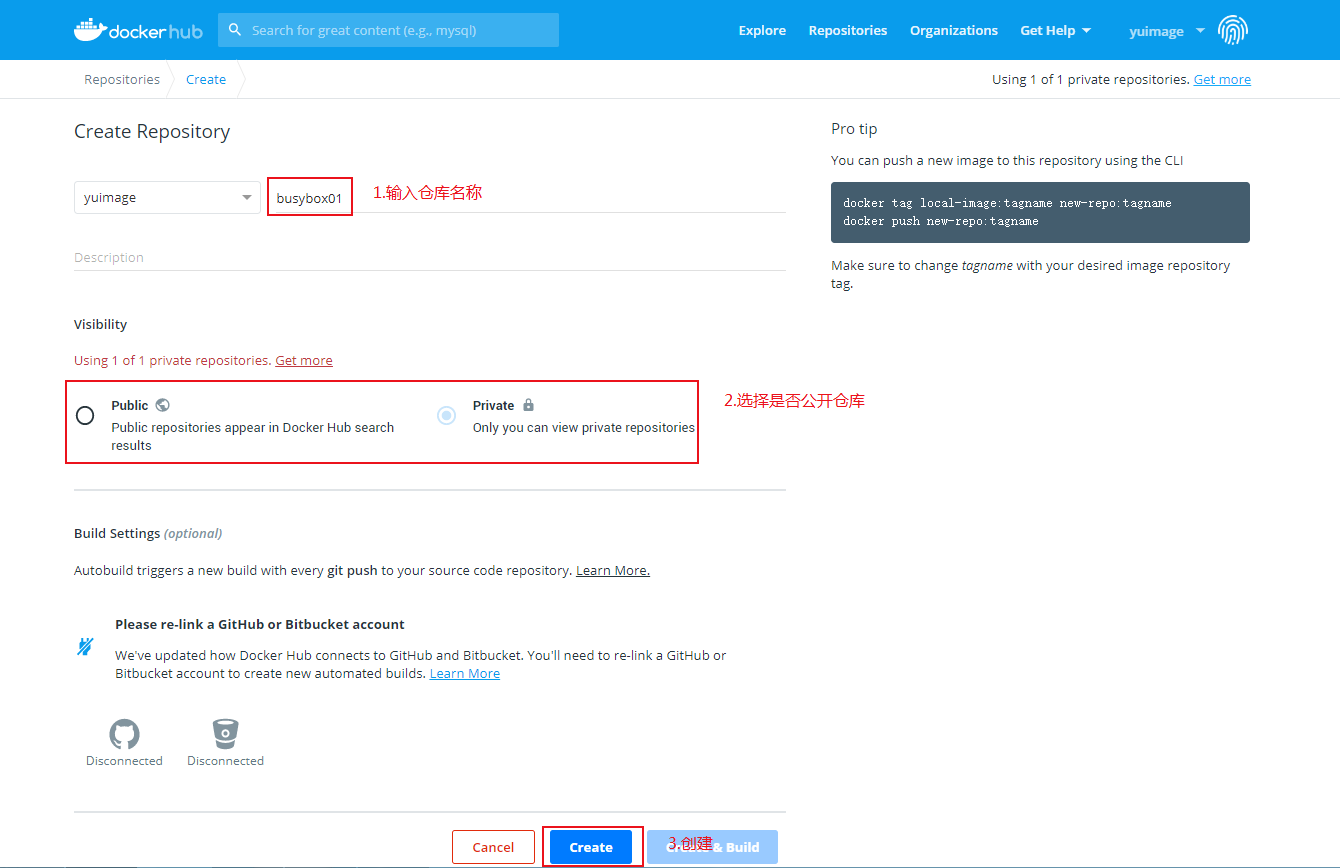
Task: Click the lock icon beside Private
Action: point(528,405)
